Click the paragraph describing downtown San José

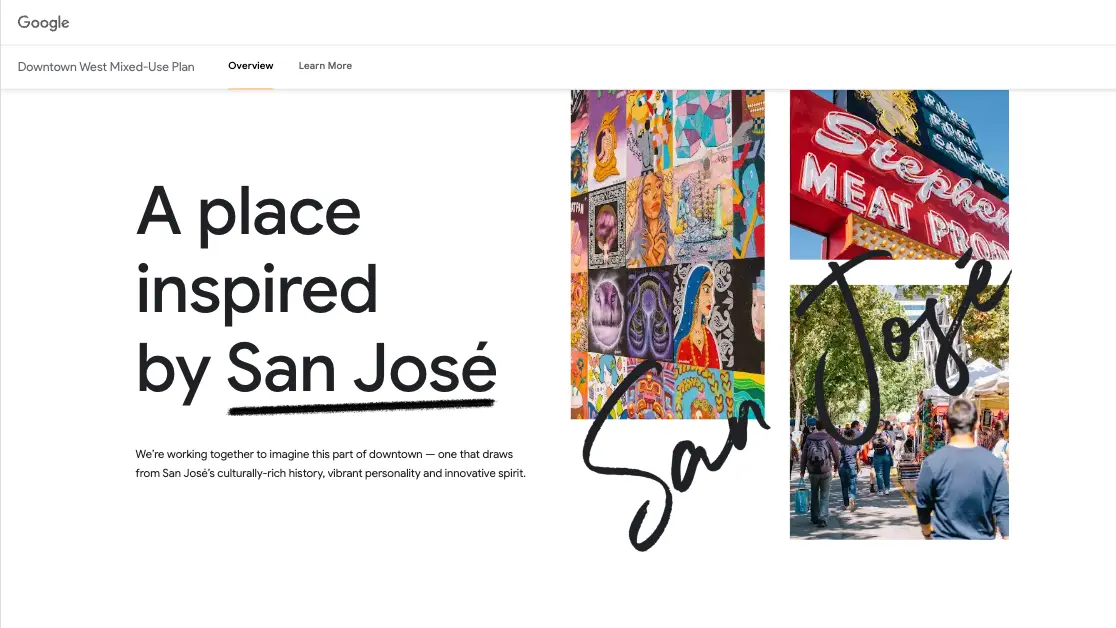(x=330, y=463)
